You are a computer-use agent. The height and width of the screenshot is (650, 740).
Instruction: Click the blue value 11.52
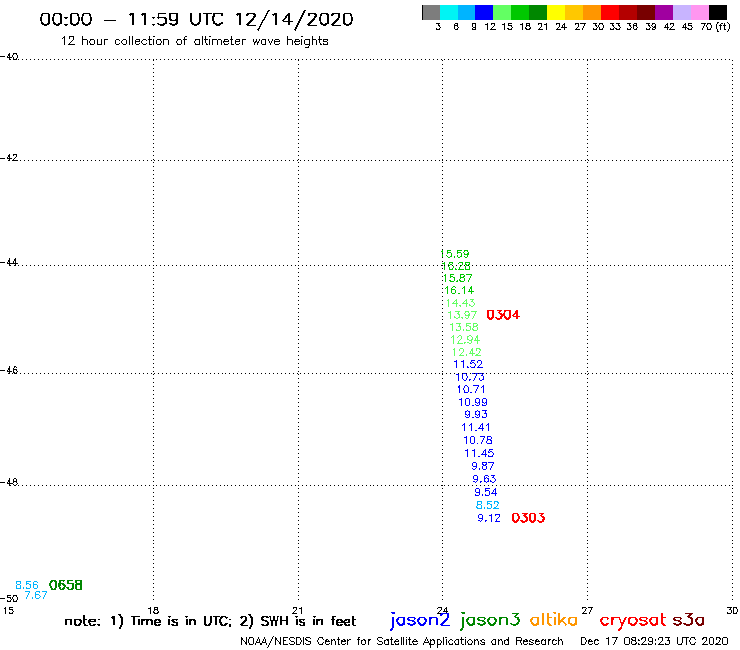tap(468, 364)
